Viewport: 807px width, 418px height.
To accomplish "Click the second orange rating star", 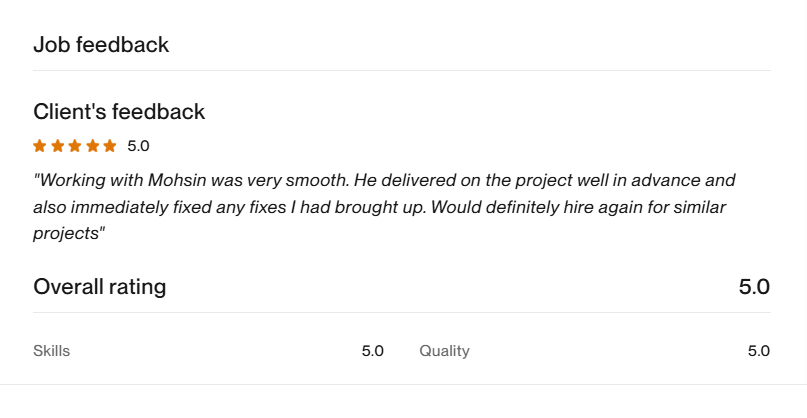I will click(x=58, y=146).
